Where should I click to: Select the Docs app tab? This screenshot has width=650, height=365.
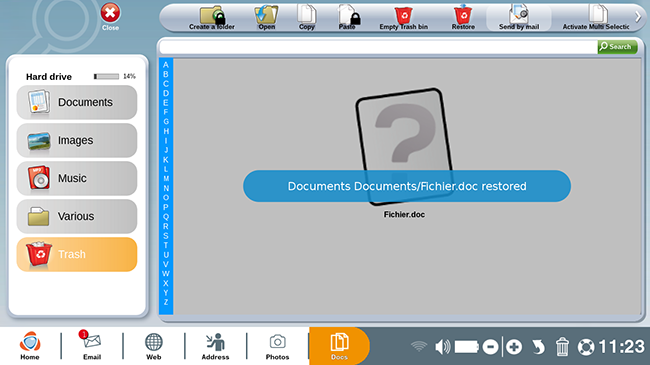[339, 346]
